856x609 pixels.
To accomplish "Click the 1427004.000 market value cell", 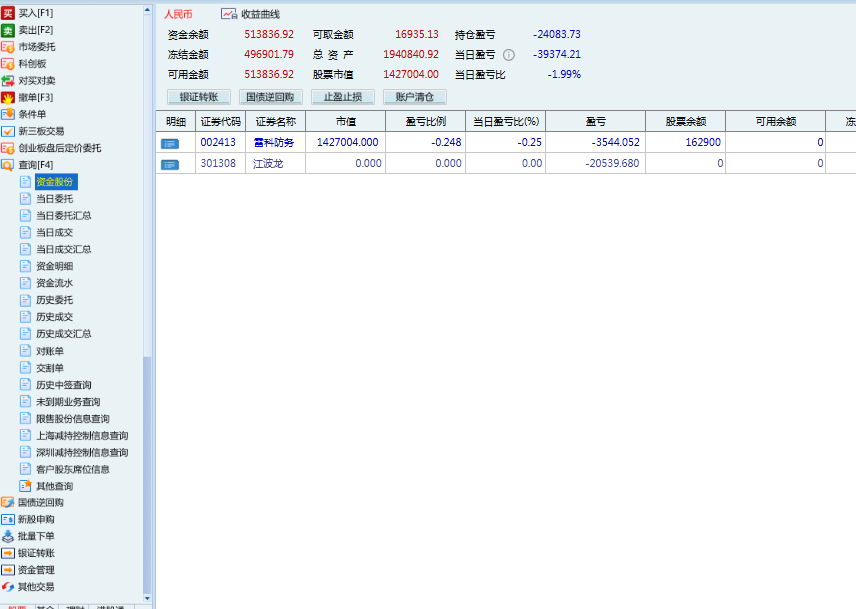I will point(347,142).
